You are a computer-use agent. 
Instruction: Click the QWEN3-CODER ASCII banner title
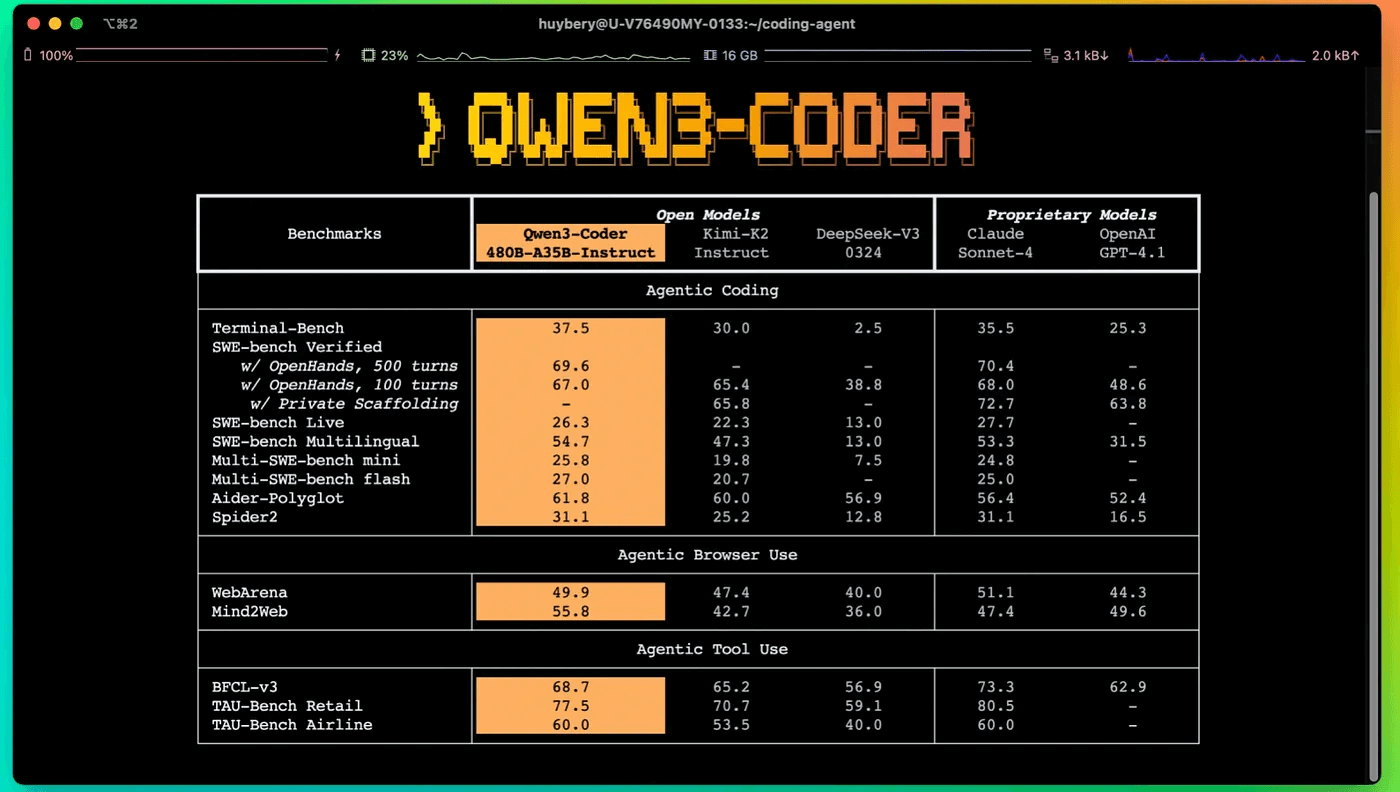pyautogui.click(x=696, y=128)
